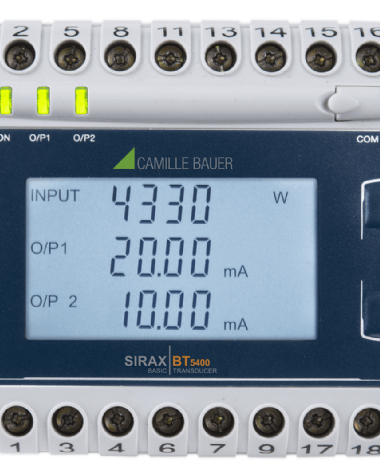Click the 10.00 output reading
The image size is (380, 475).
point(167,310)
